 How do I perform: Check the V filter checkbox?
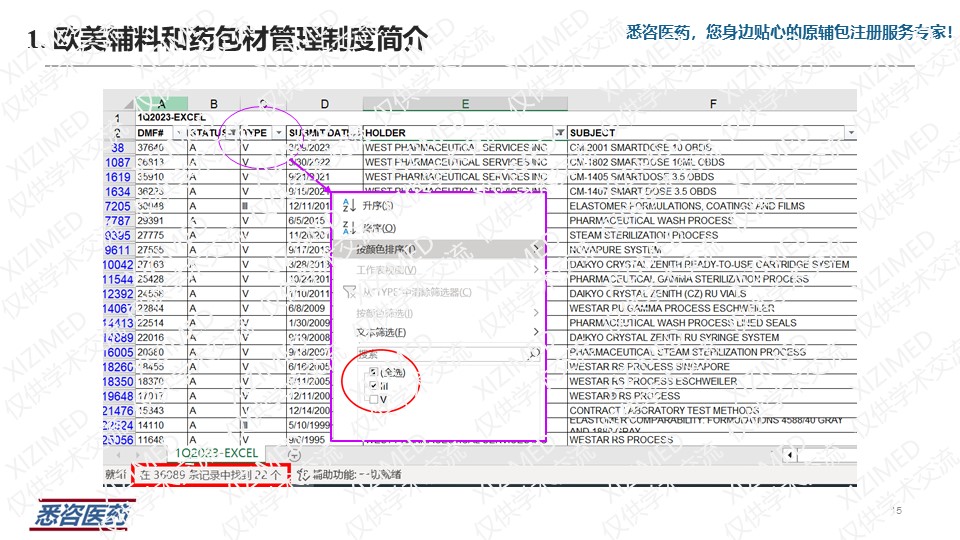tap(373, 399)
